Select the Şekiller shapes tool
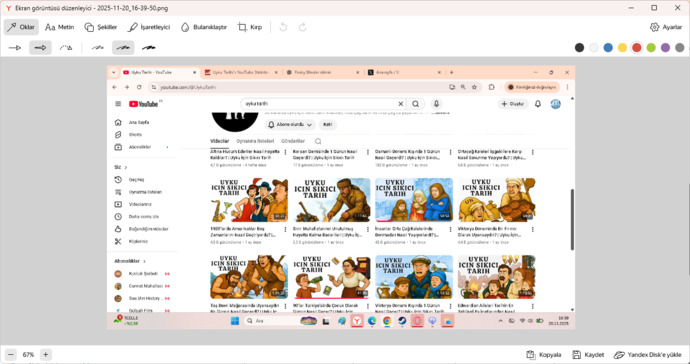 [x=101, y=27]
